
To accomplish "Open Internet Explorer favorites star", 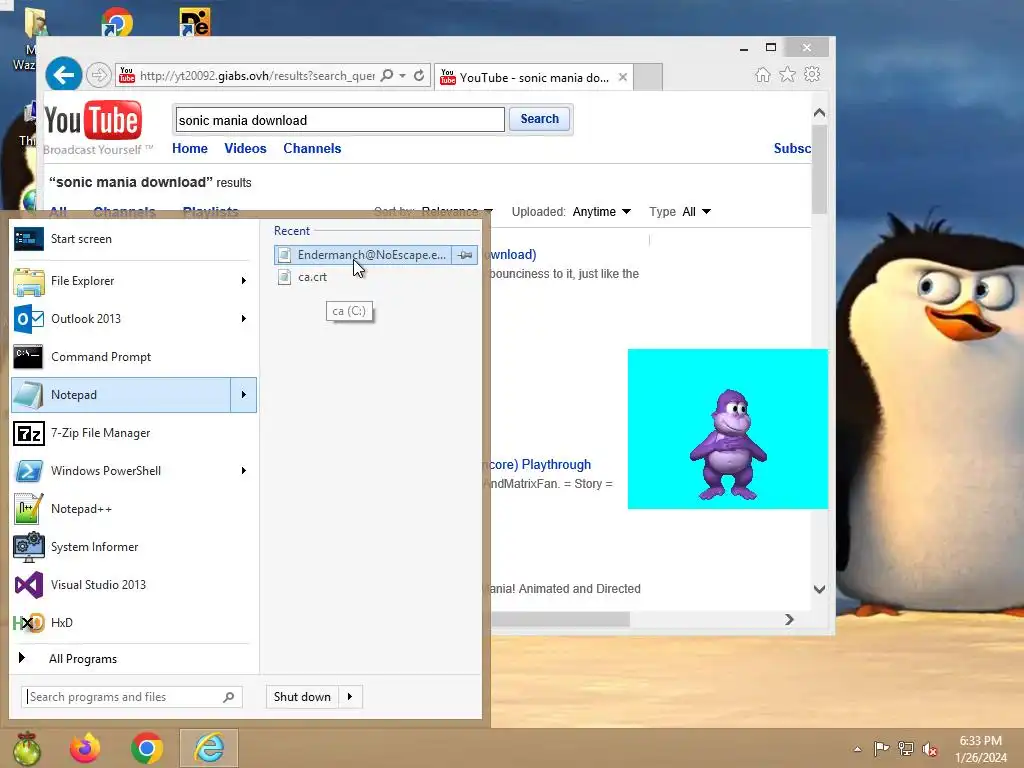I will click(x=788, y=74).
